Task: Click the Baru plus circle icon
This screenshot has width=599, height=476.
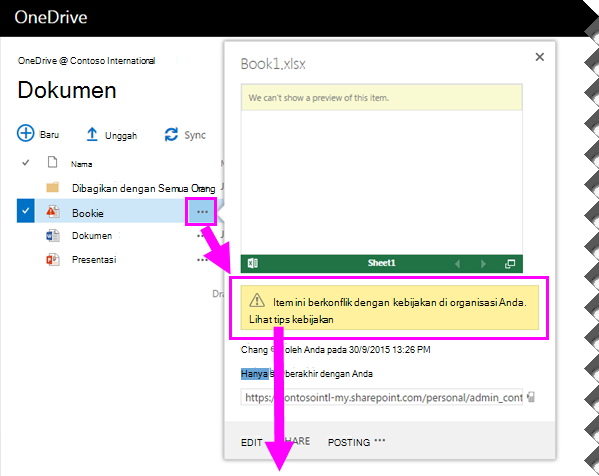Action: click(x=26, y=133)
